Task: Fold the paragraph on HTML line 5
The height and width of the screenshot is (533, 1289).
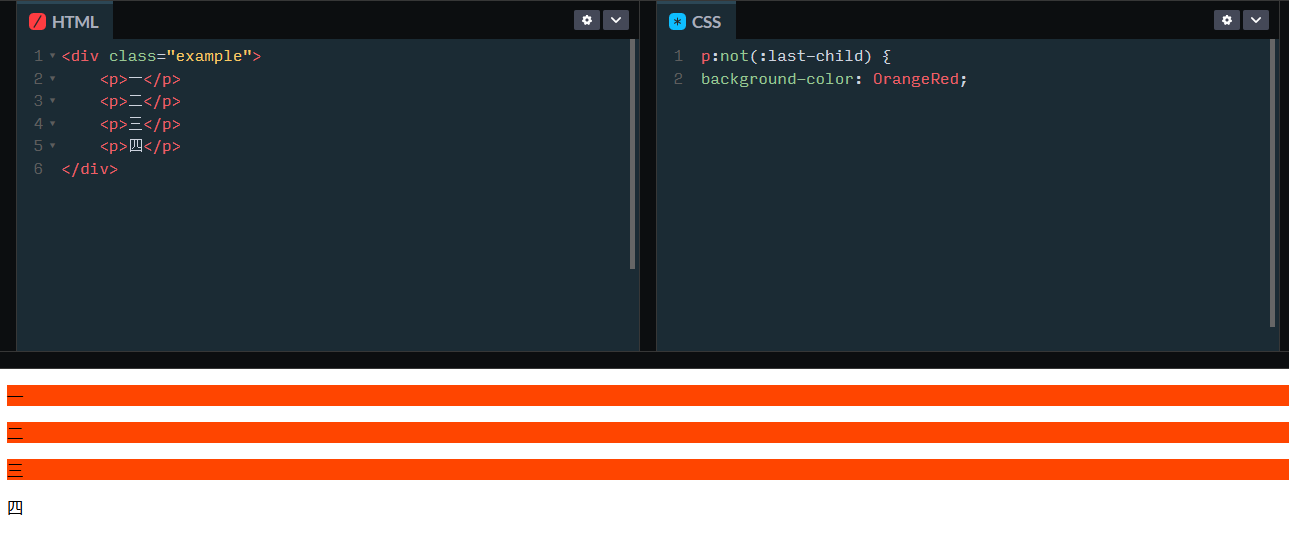Action: click(x=52, y=147)
